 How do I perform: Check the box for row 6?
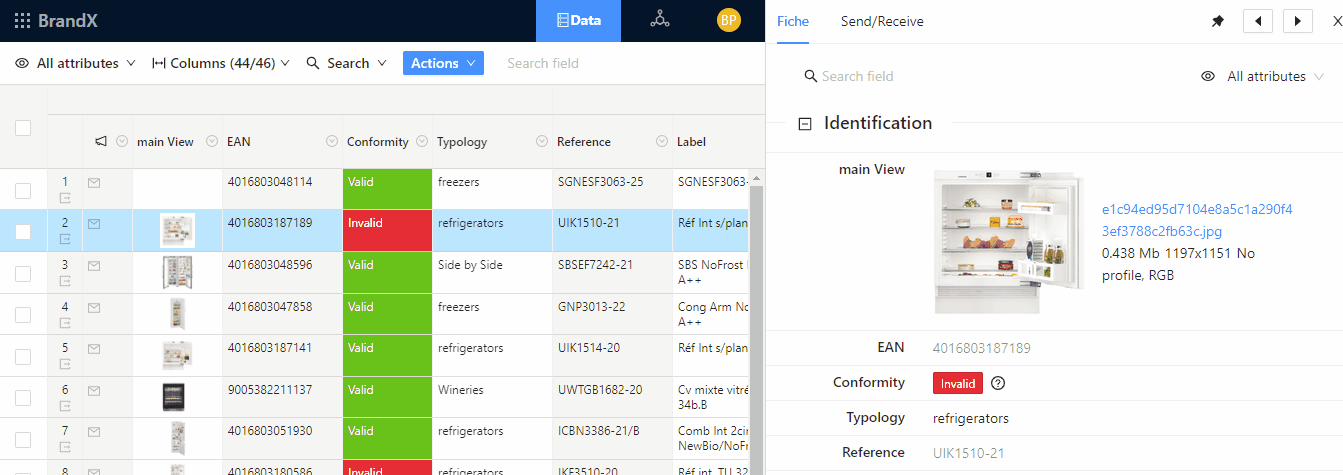tap(23, 398)
